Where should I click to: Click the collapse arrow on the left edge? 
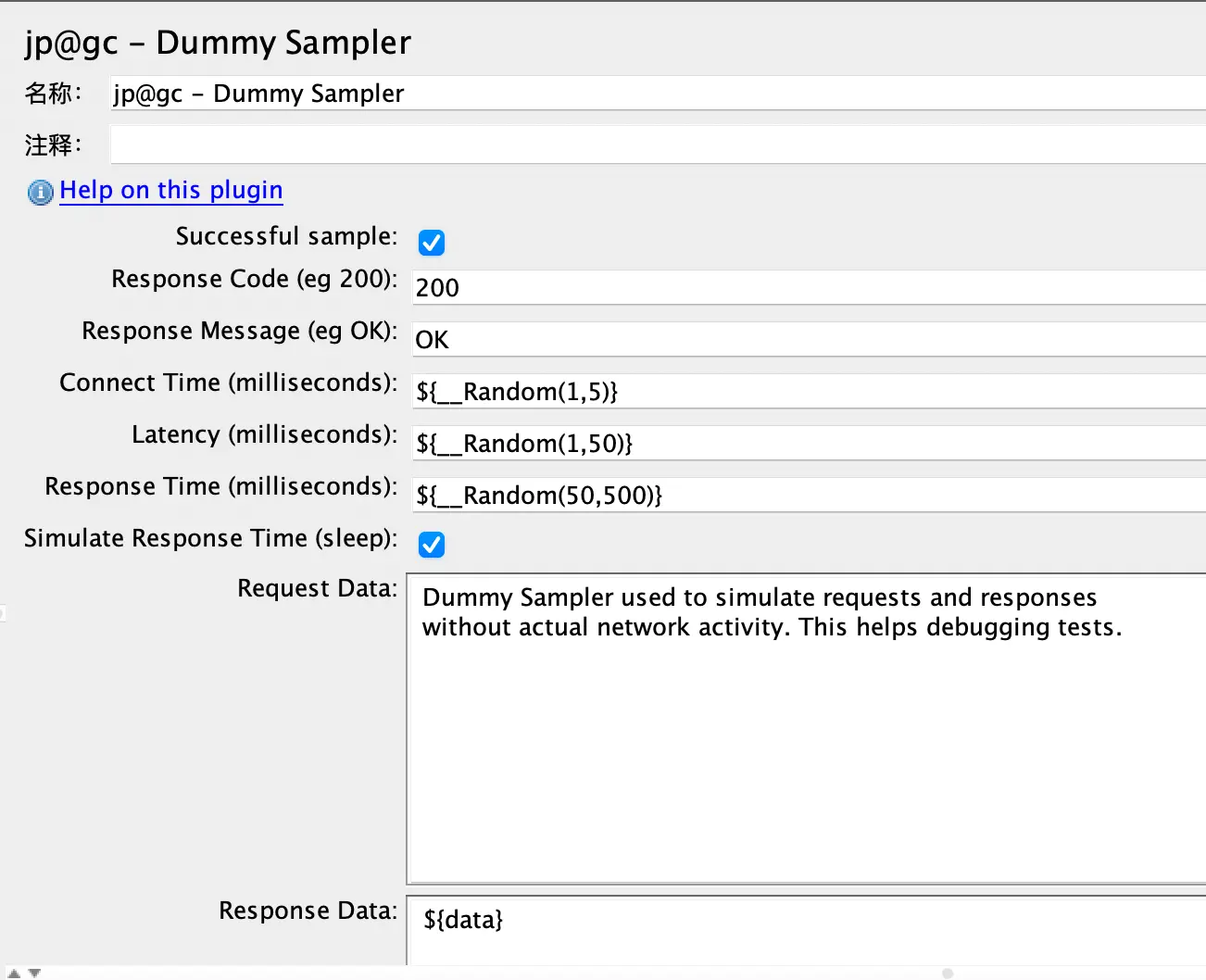point(4,612)
